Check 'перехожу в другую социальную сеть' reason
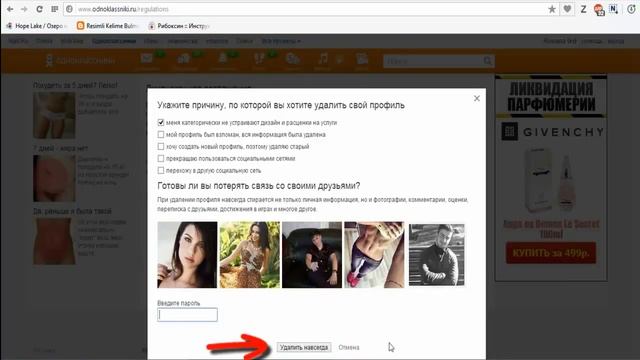The width and height of the screenshot is (640, 360). (x=161, y=170)
